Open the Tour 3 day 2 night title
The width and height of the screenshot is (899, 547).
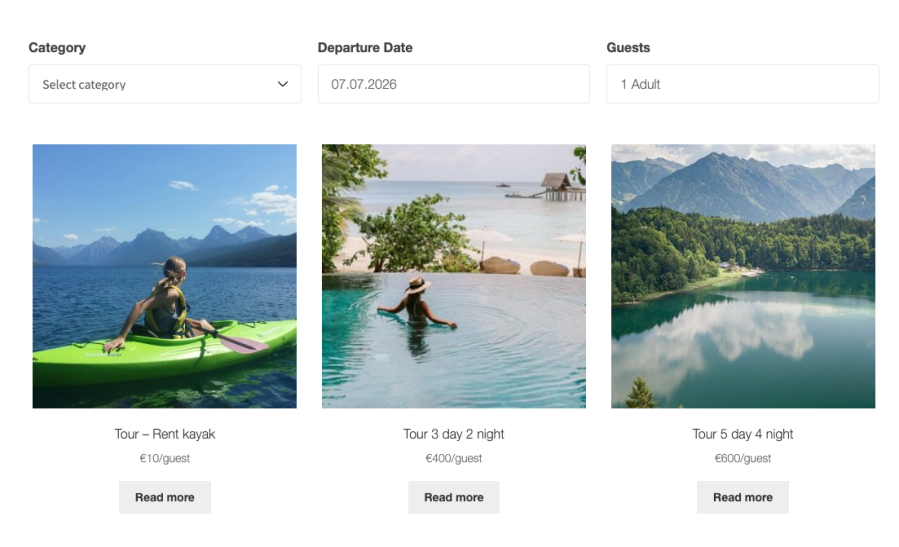[x=454, y=434]
